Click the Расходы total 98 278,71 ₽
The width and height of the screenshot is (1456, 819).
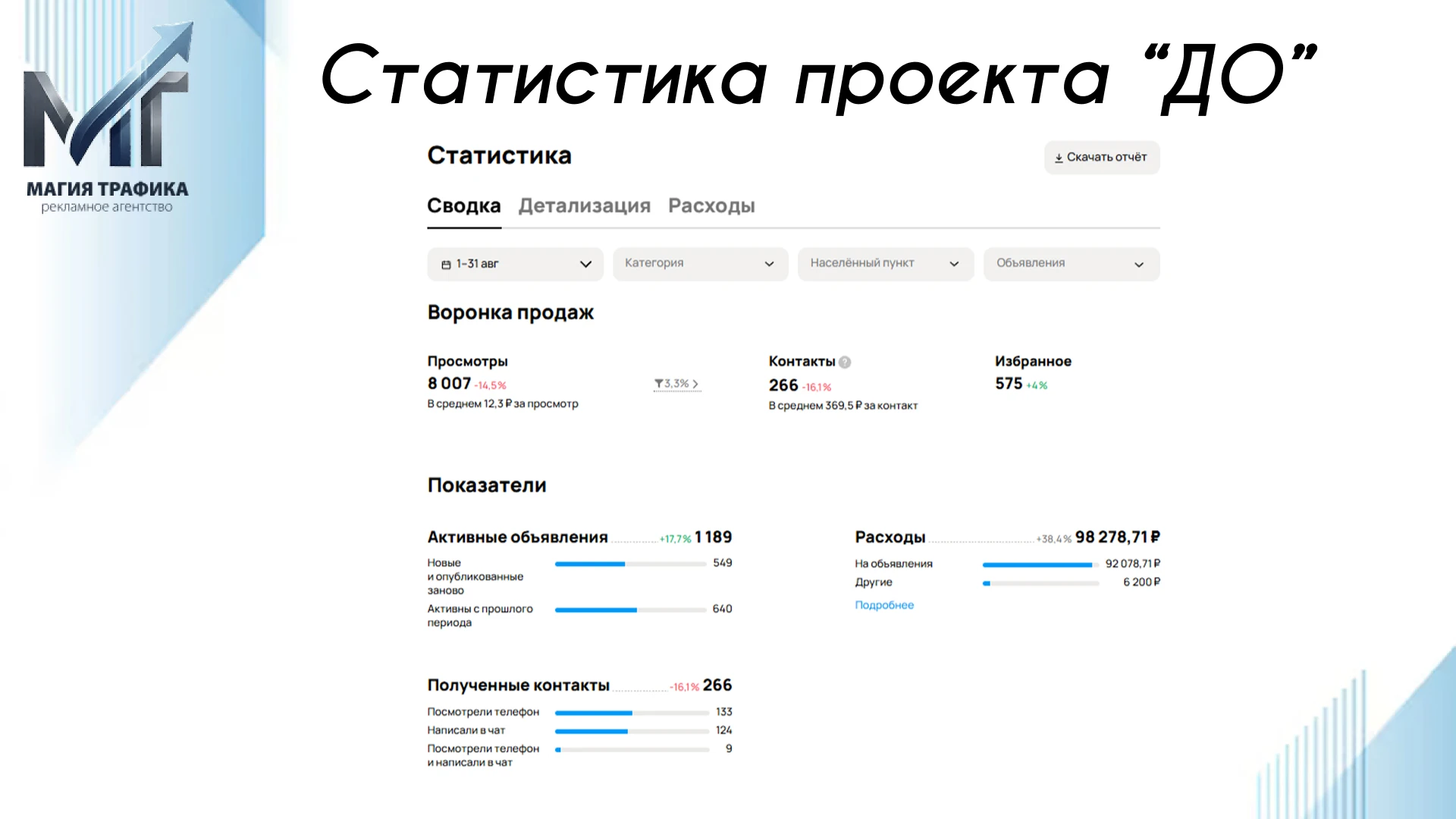tap(1118, 537)
